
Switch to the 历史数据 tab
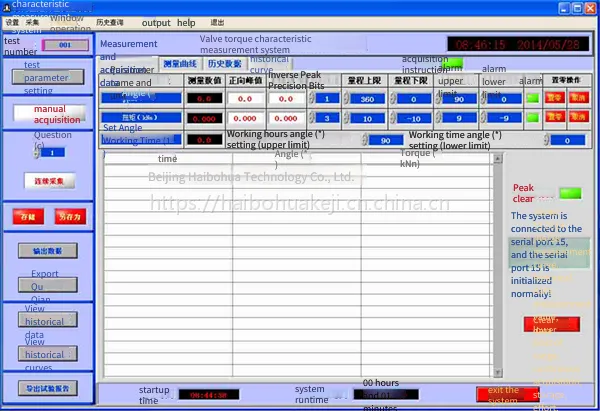tap(225, 64)
